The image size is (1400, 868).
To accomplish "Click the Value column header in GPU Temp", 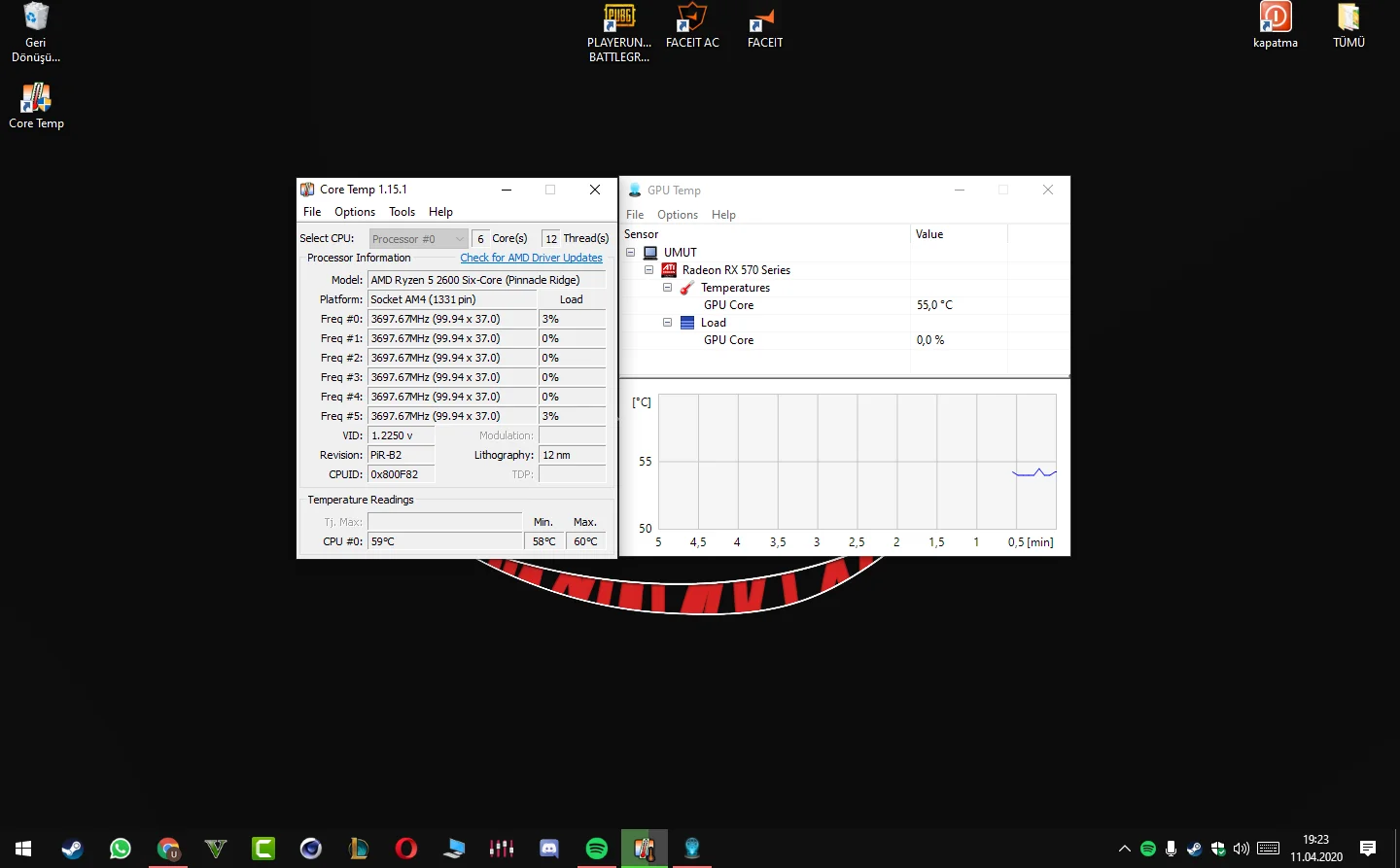I will coord(959,234).
